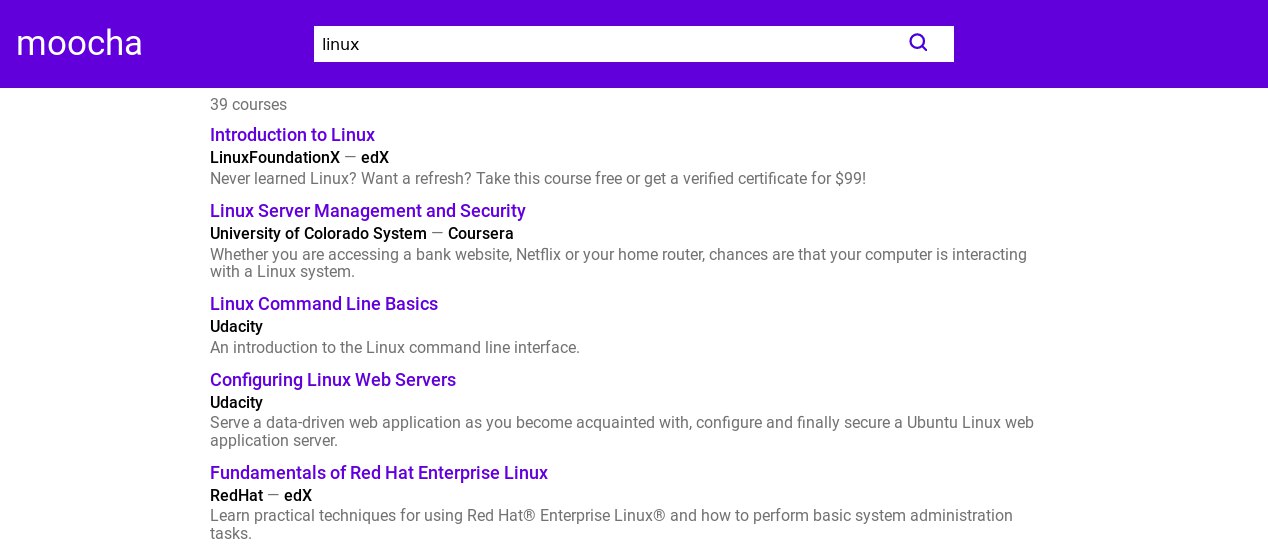Open the Linux Command Line Basics course
The image size is (1268, 549).
[323, 304]
